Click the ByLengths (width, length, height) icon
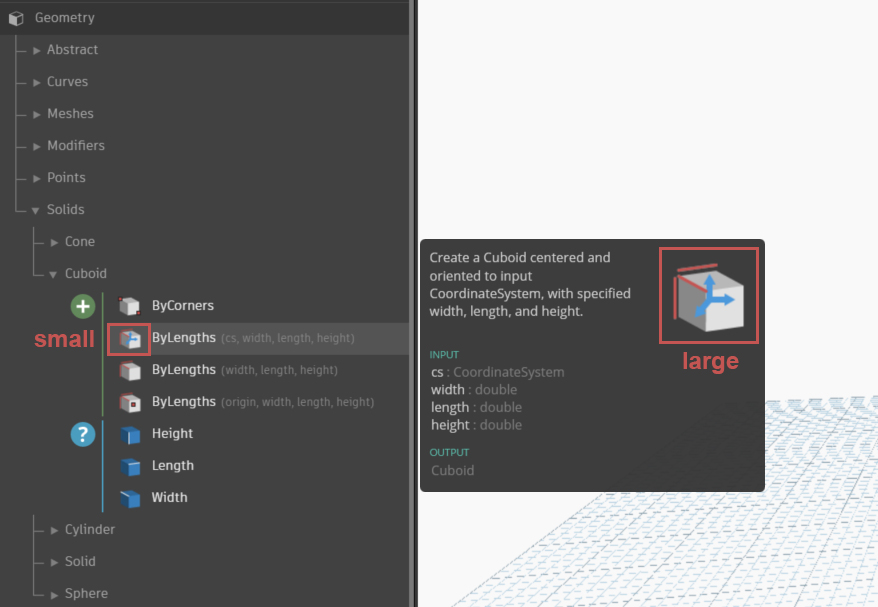The width and height of the screenshot is (878, 607). tap(129, 371)
